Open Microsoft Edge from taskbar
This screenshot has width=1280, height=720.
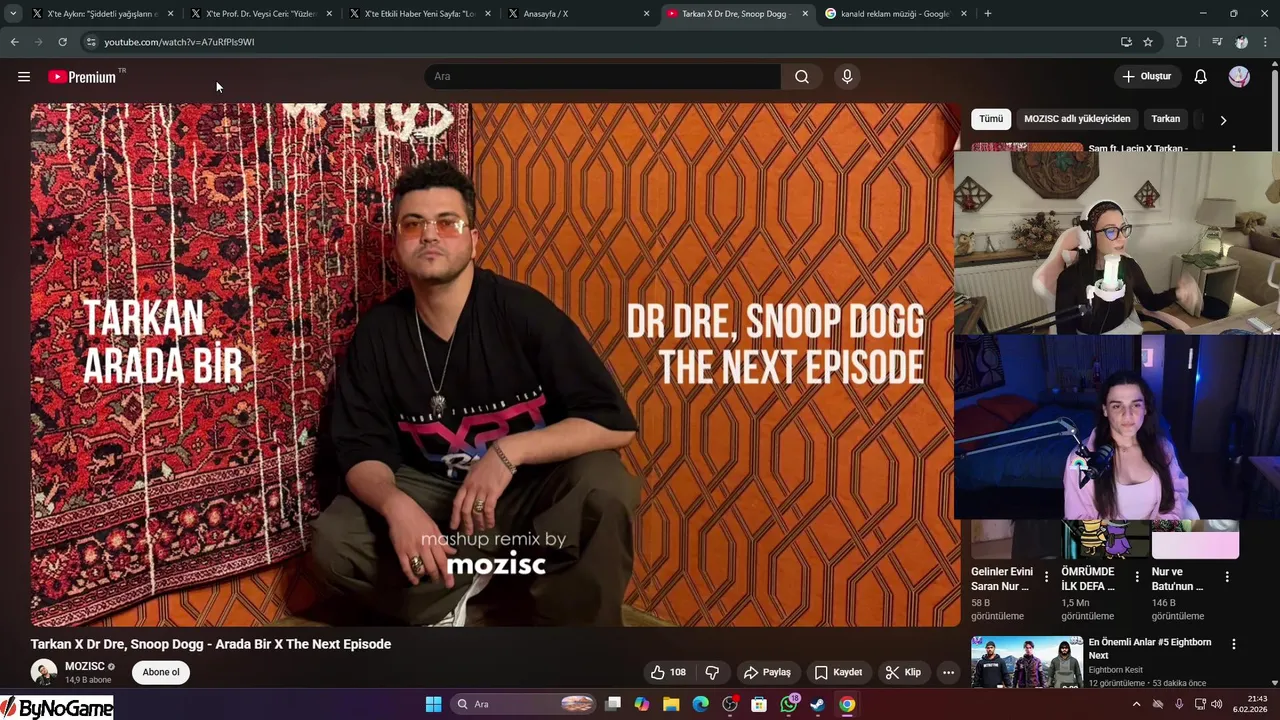point(701,704)
